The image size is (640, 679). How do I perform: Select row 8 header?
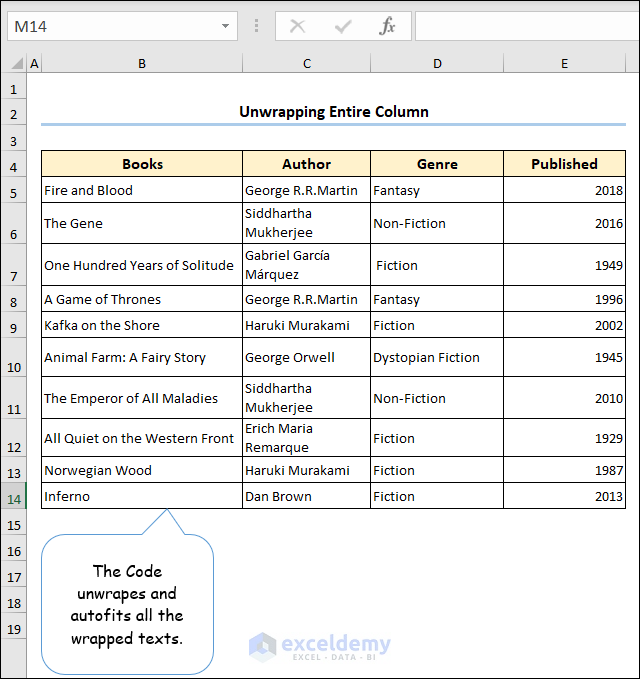pos(13,299)
